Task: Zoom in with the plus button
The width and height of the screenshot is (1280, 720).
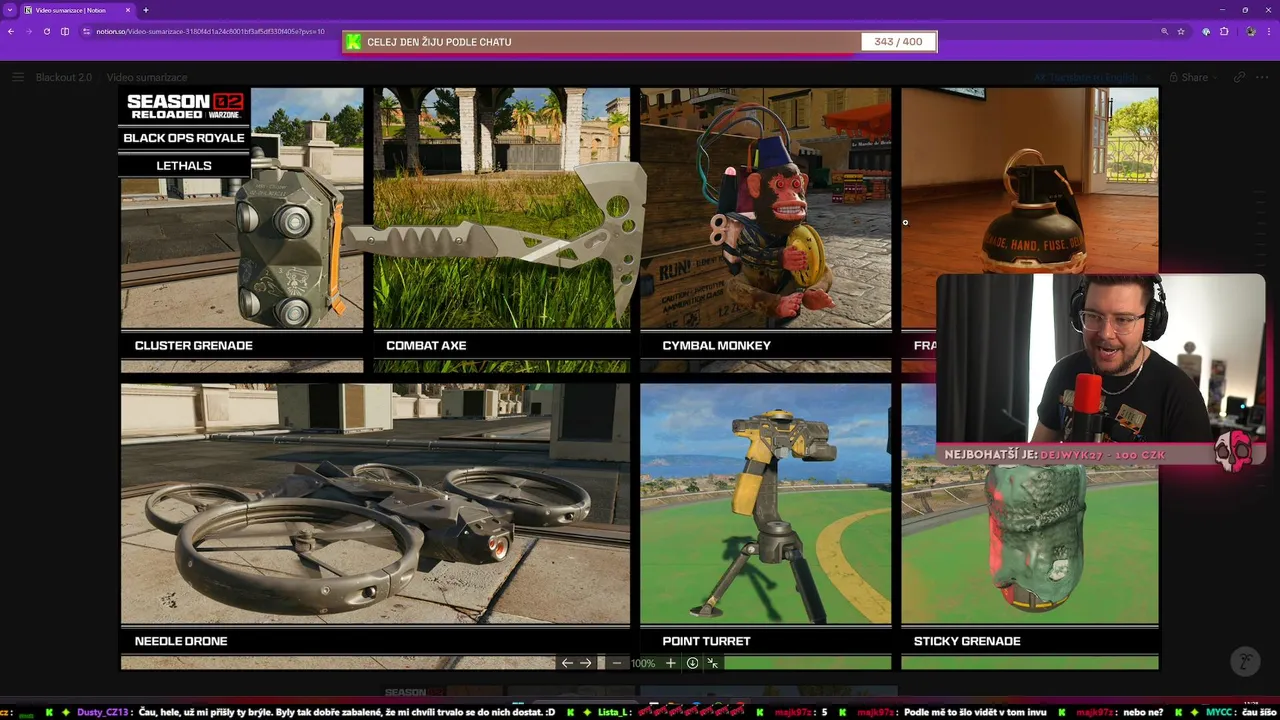Action: (670, 663)
